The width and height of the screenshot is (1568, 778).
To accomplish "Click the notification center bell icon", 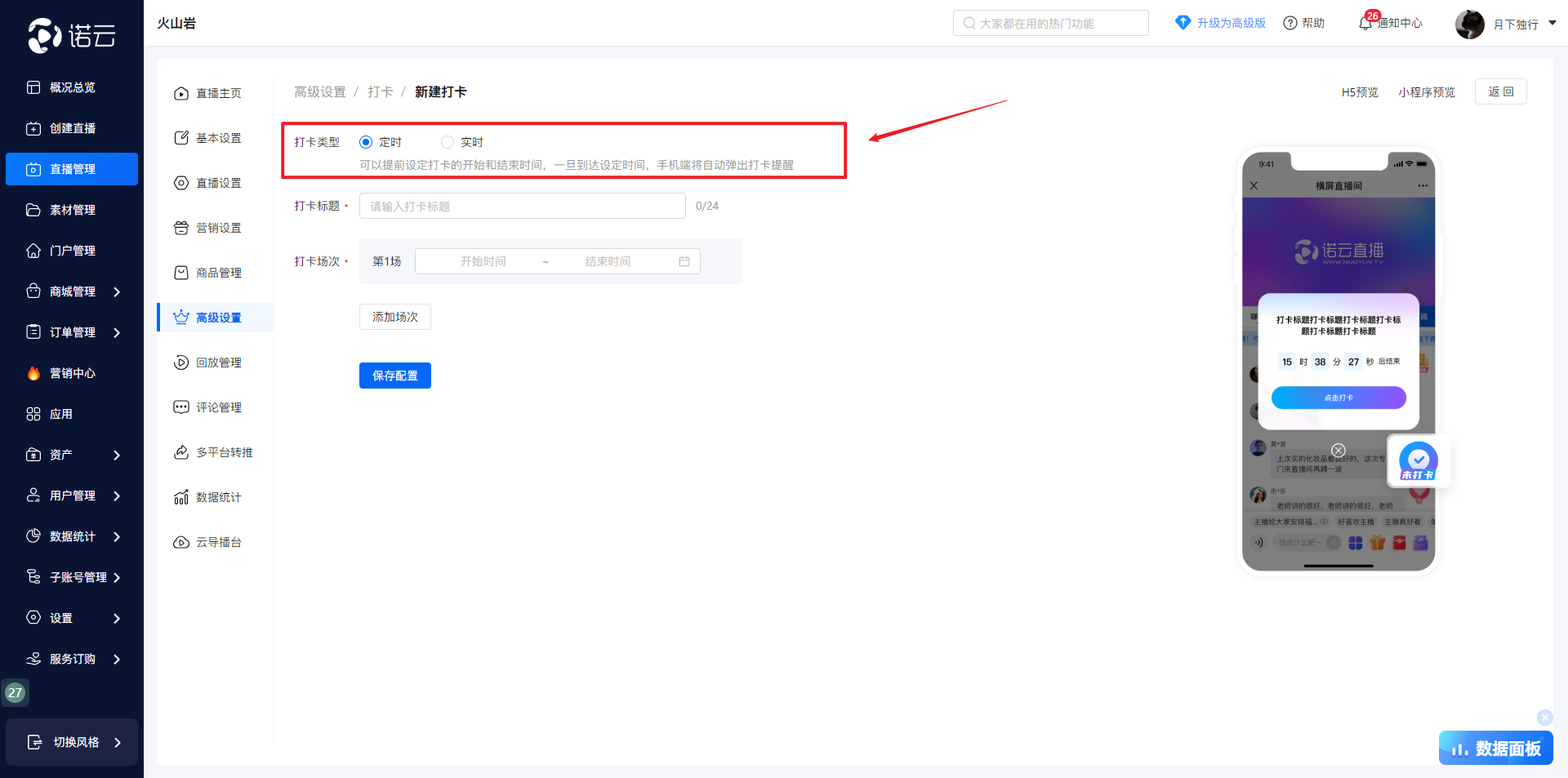I will click(1365, 23).
